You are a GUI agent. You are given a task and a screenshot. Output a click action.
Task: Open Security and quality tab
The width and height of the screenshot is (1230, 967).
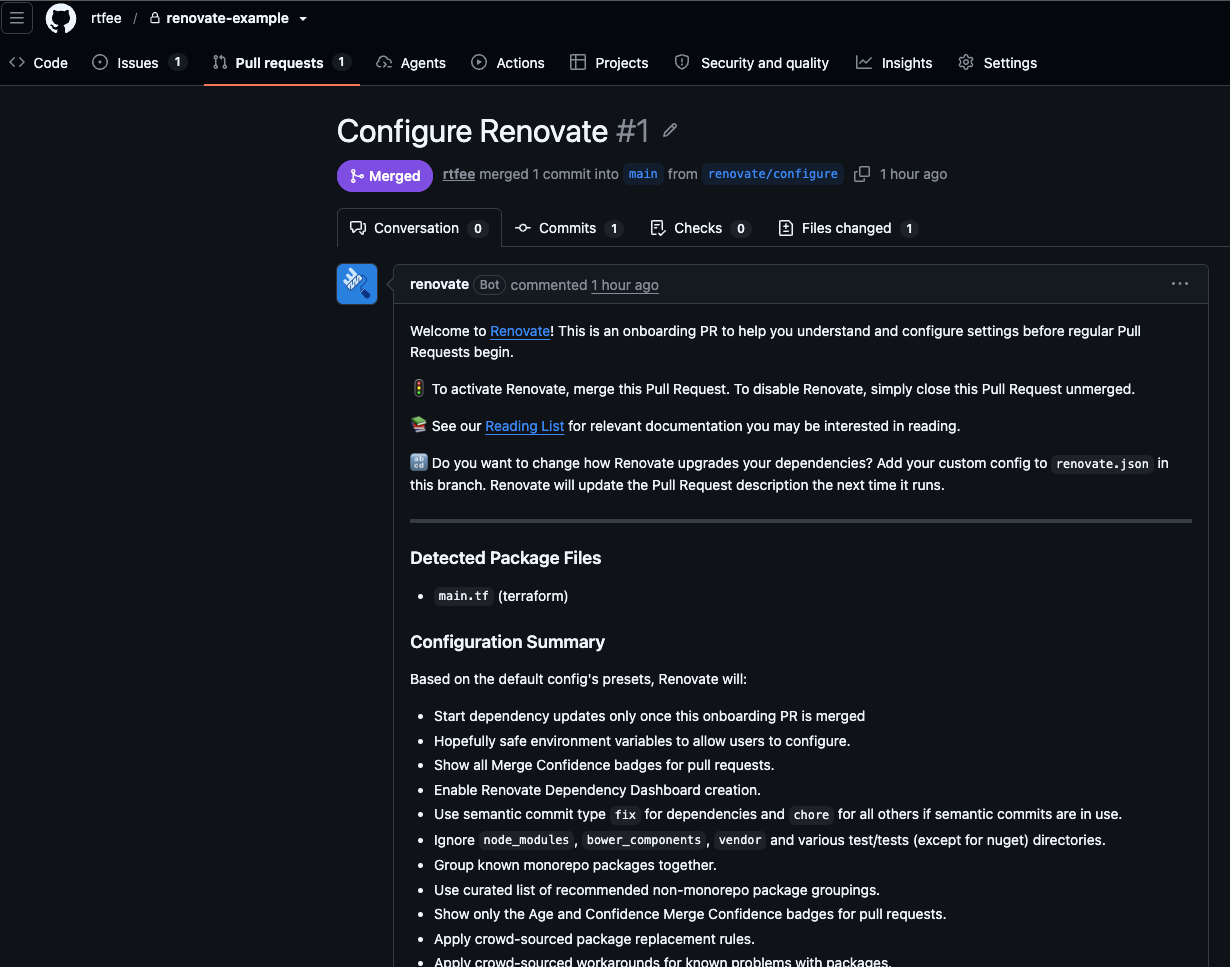click(752, 63)
